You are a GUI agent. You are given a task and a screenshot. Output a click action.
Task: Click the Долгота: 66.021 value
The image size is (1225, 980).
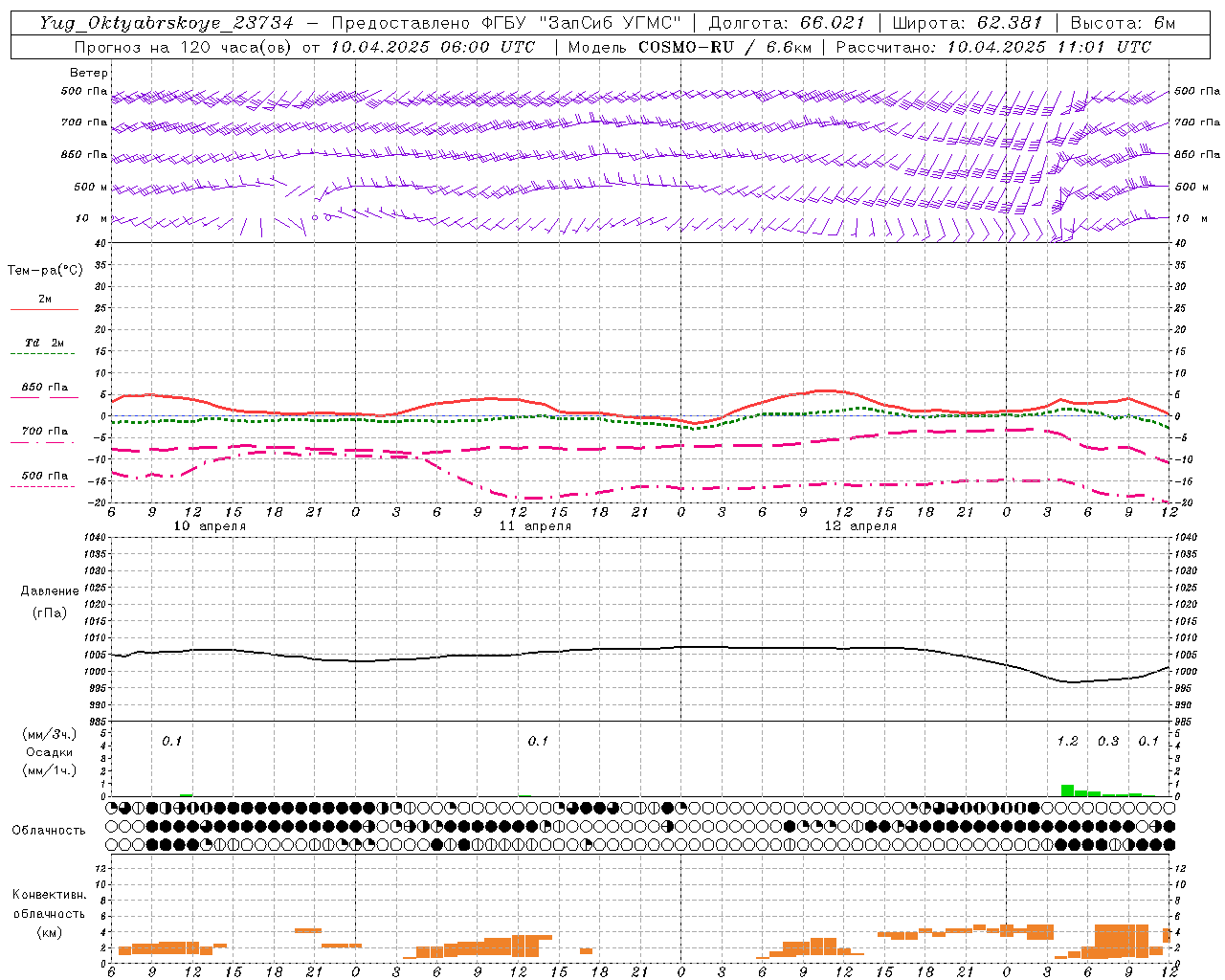click(787, 23)
